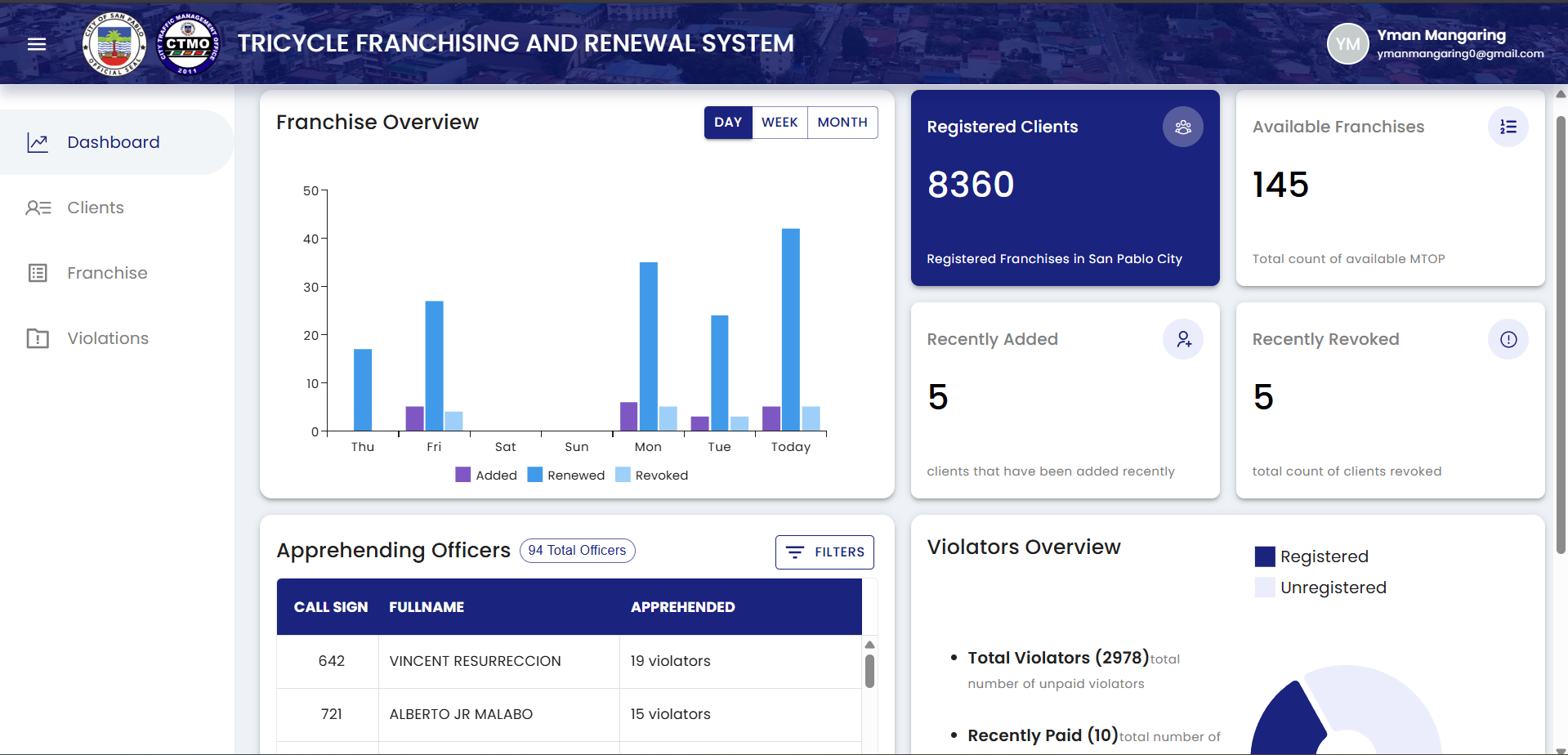The width and height of the screenshot is (1568, 755).
Task: Open the Violations section in sidebar
Action: tap(108, 338)
